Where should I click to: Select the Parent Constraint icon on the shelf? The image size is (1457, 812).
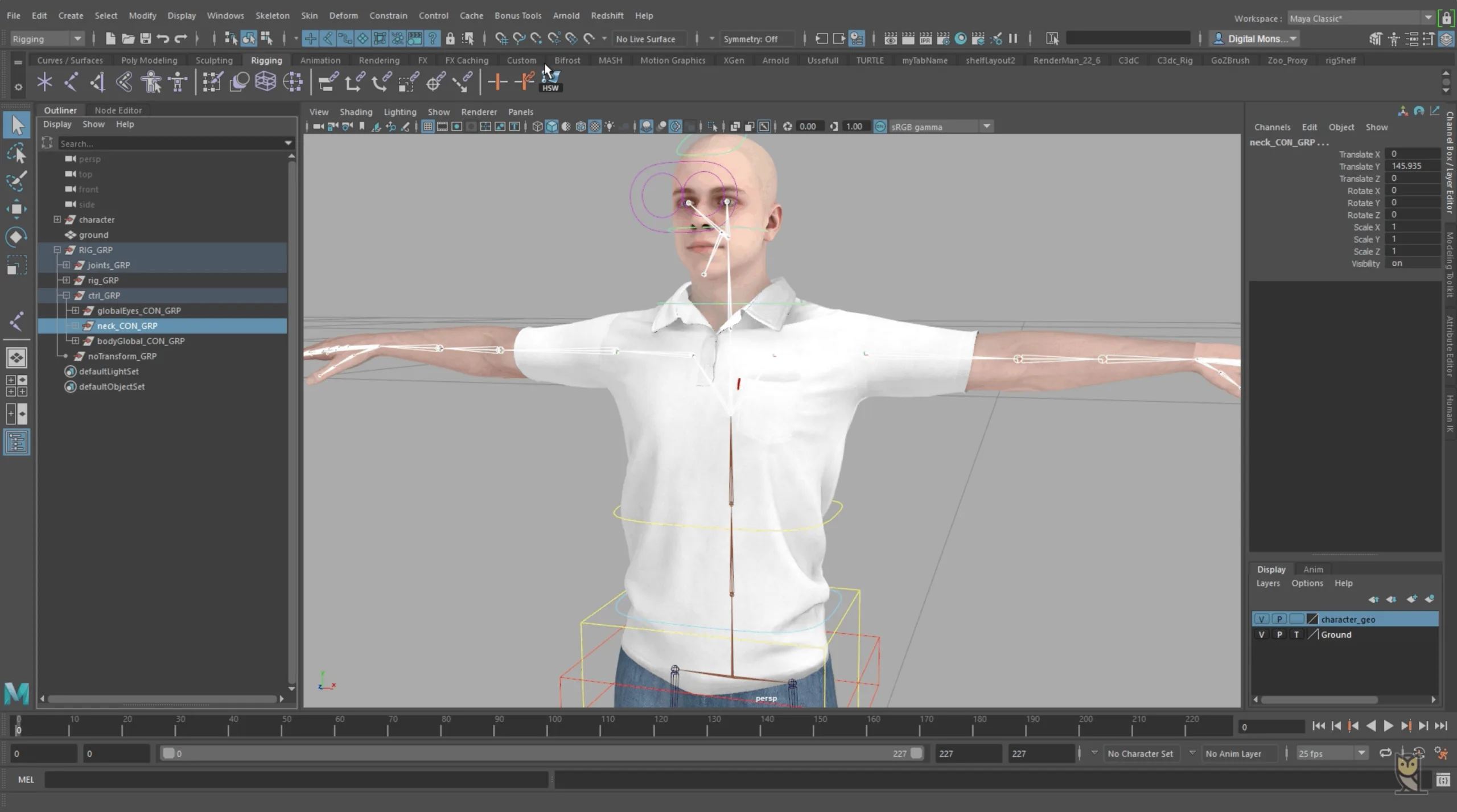pos(327,81)
